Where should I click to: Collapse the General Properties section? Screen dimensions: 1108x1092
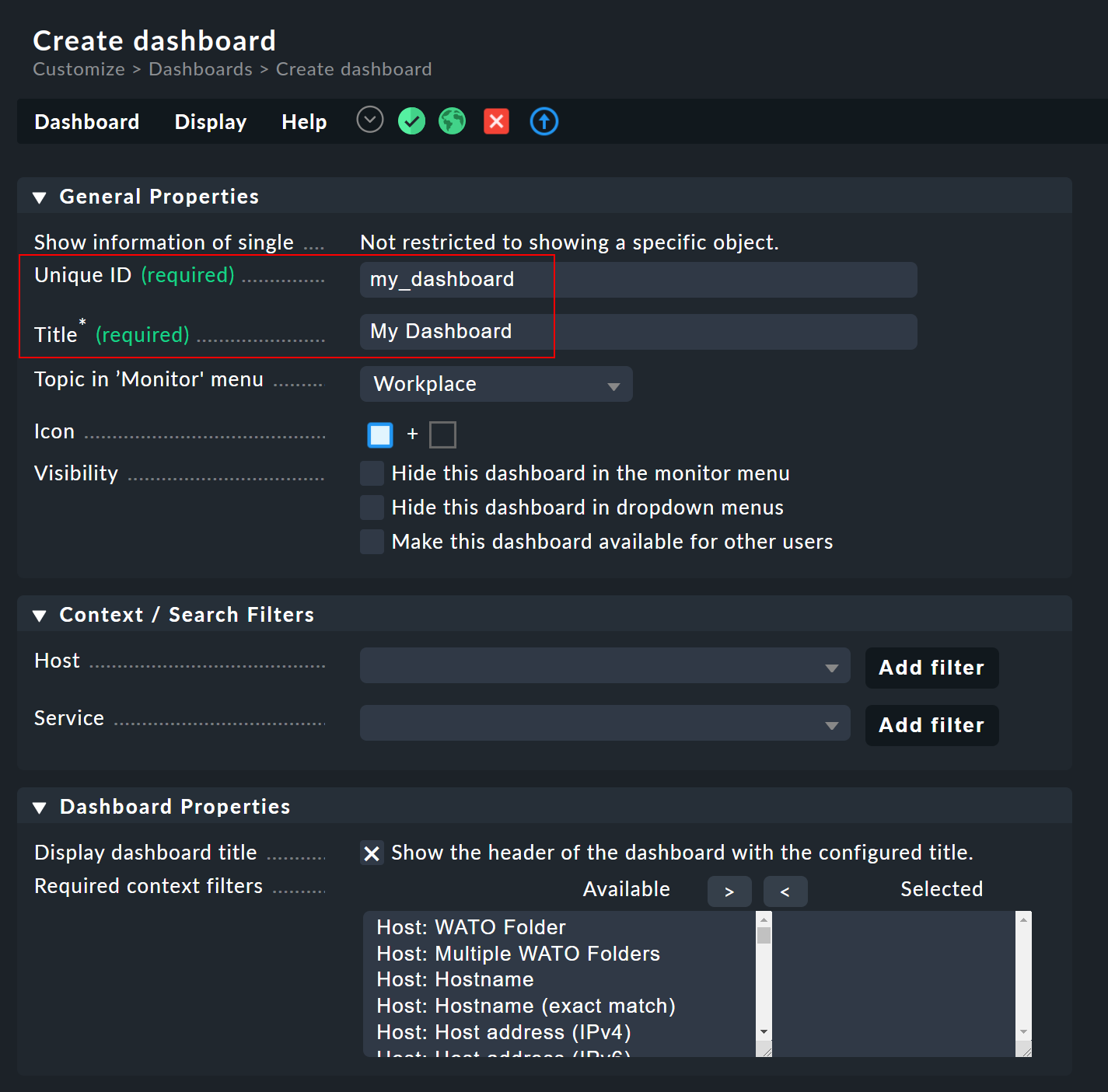pos(40,197)
